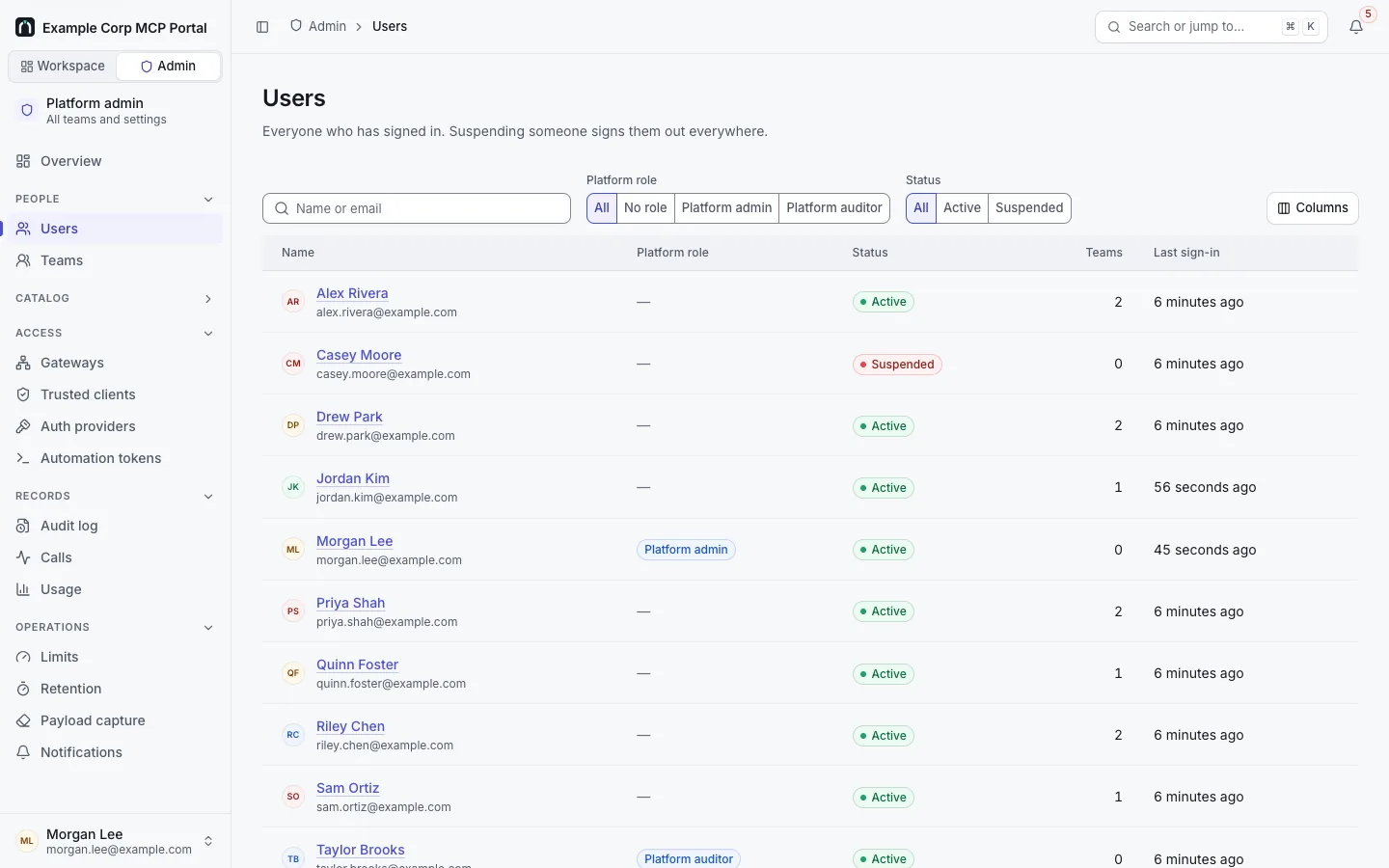Switch to the Admin tab
Image resolution: width=1389 pixels, height=868 pixels.
168,67
